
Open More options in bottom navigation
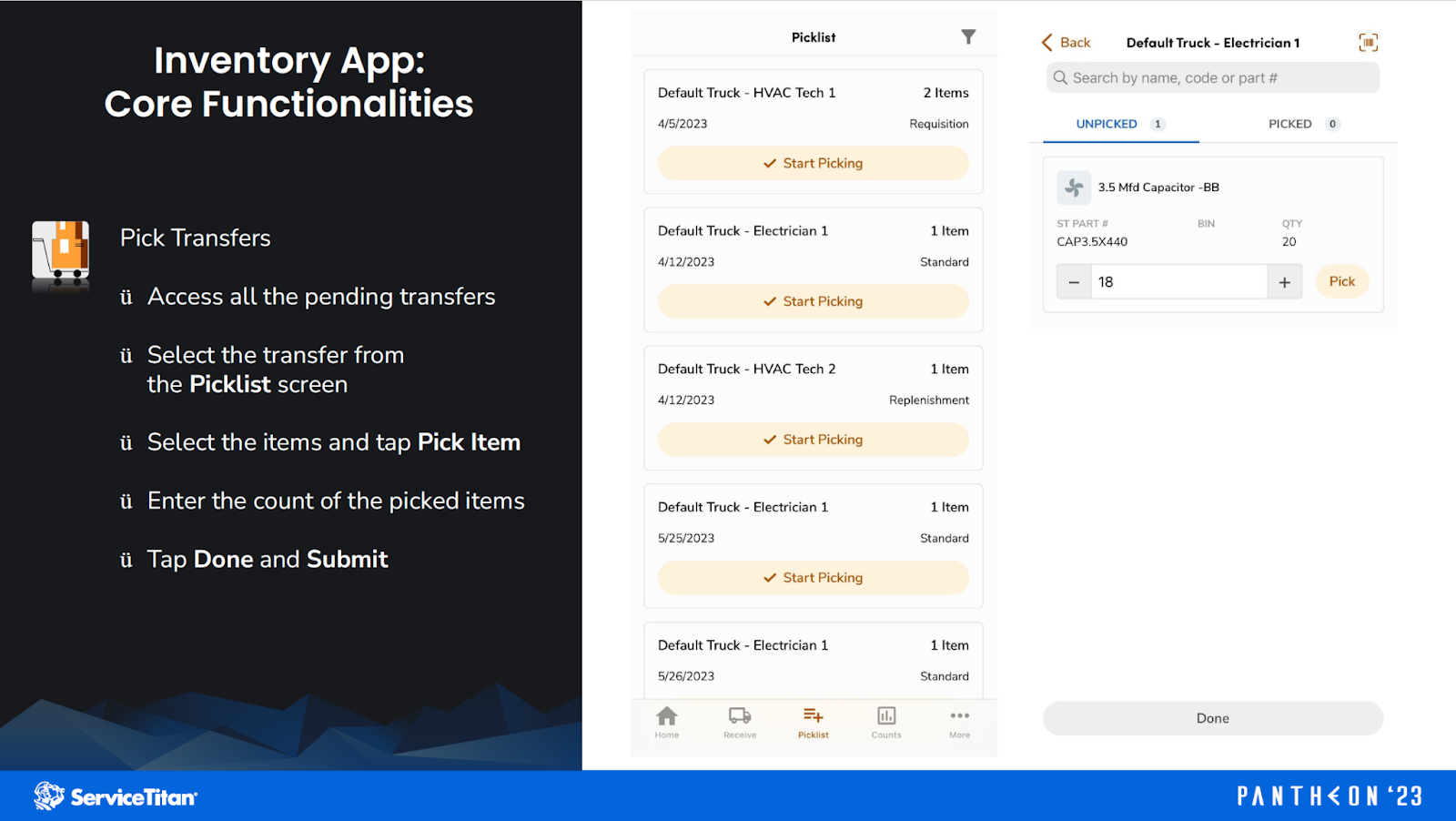(960, 722)
